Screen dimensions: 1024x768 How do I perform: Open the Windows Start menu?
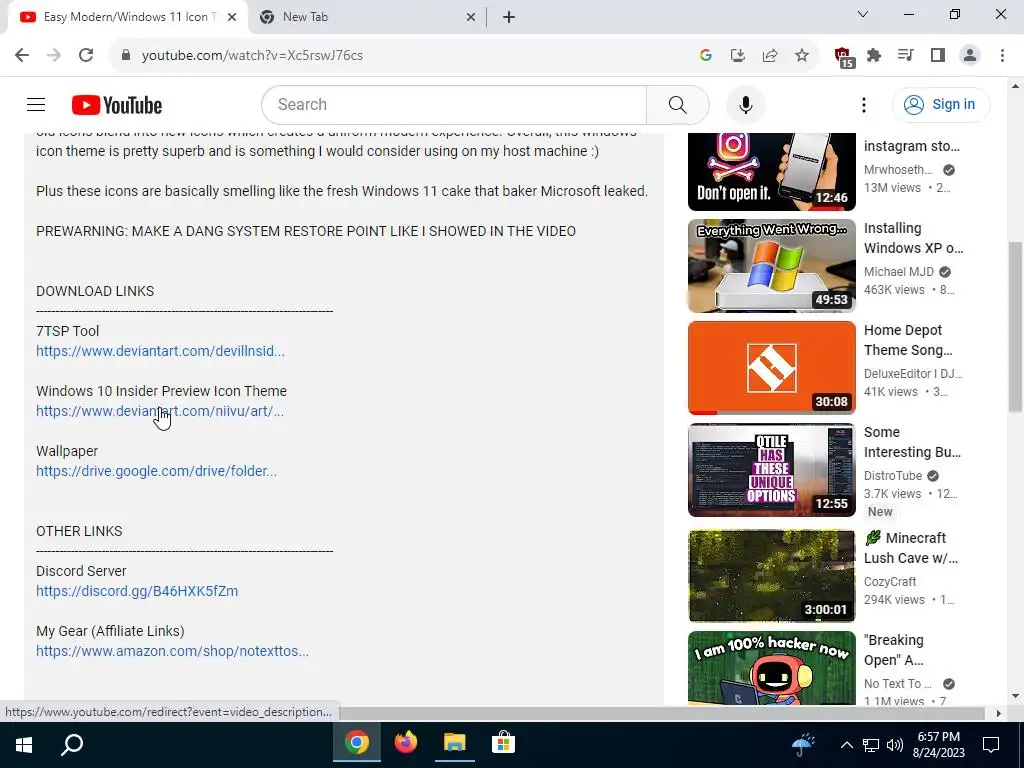pyautogui.click(x=24, y=744)
